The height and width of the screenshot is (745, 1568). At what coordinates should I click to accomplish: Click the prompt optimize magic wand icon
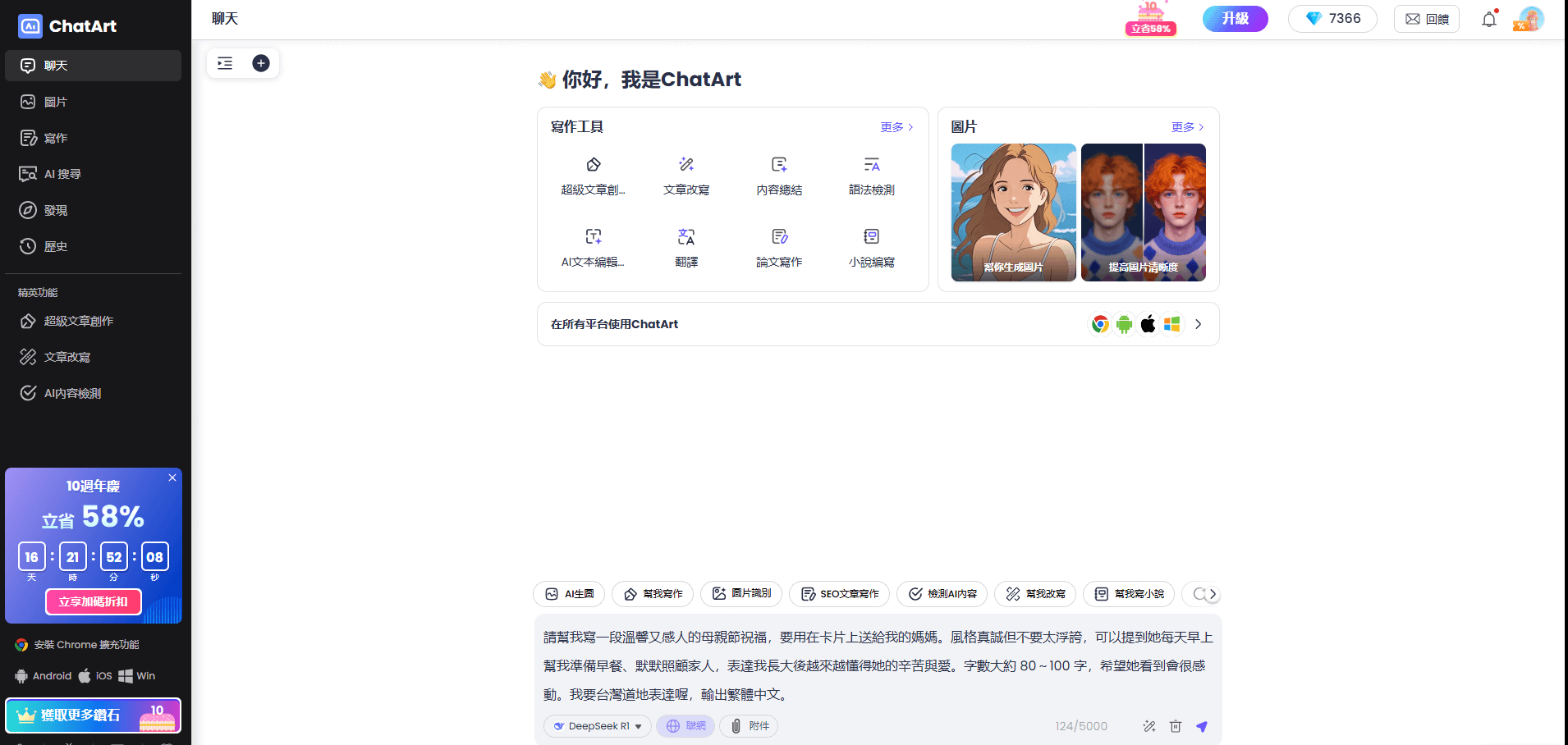coord(1149,726)
